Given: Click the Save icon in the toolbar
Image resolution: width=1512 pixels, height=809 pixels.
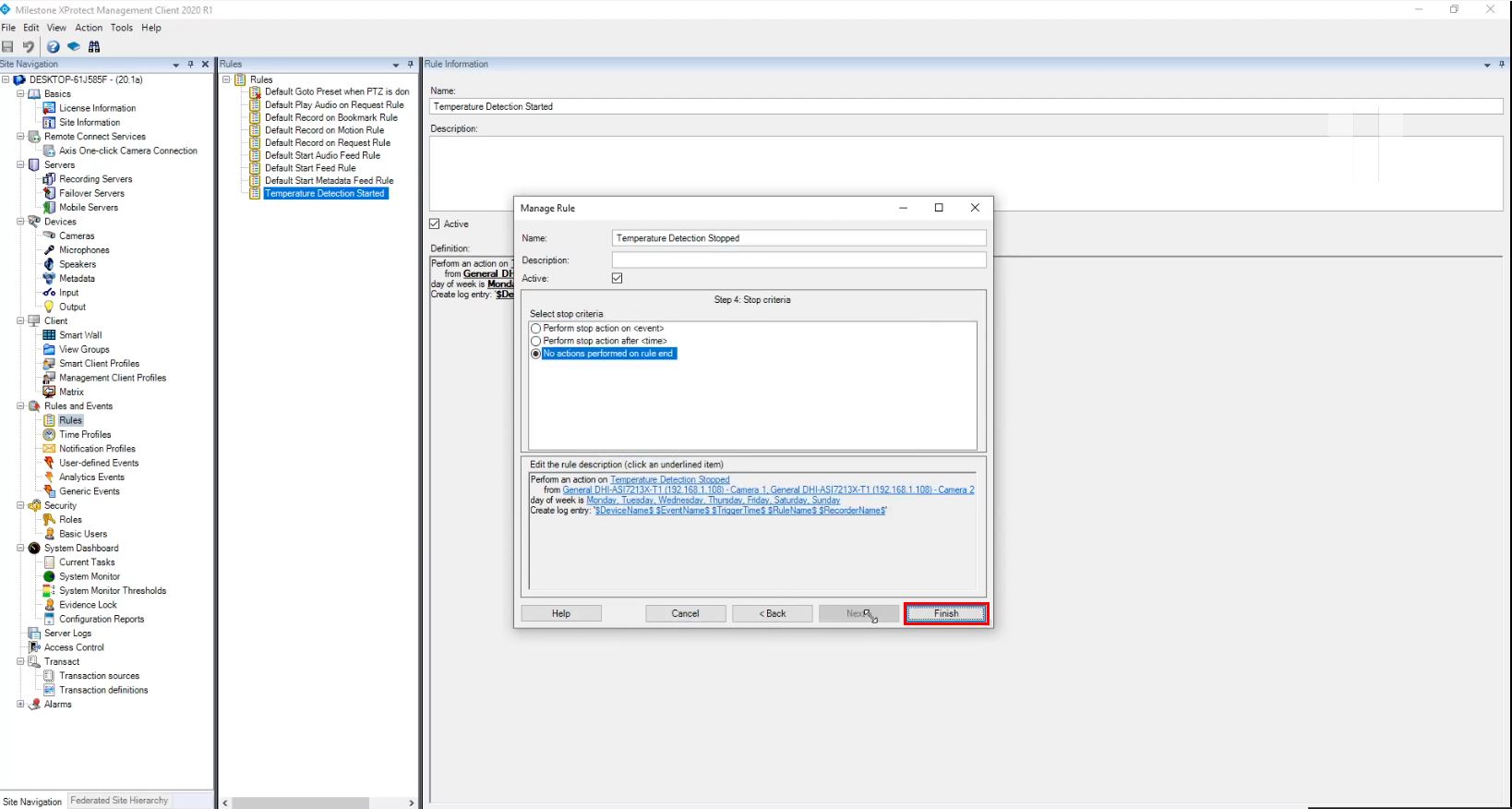Looking at the screenshot, I should click(8, 47).
